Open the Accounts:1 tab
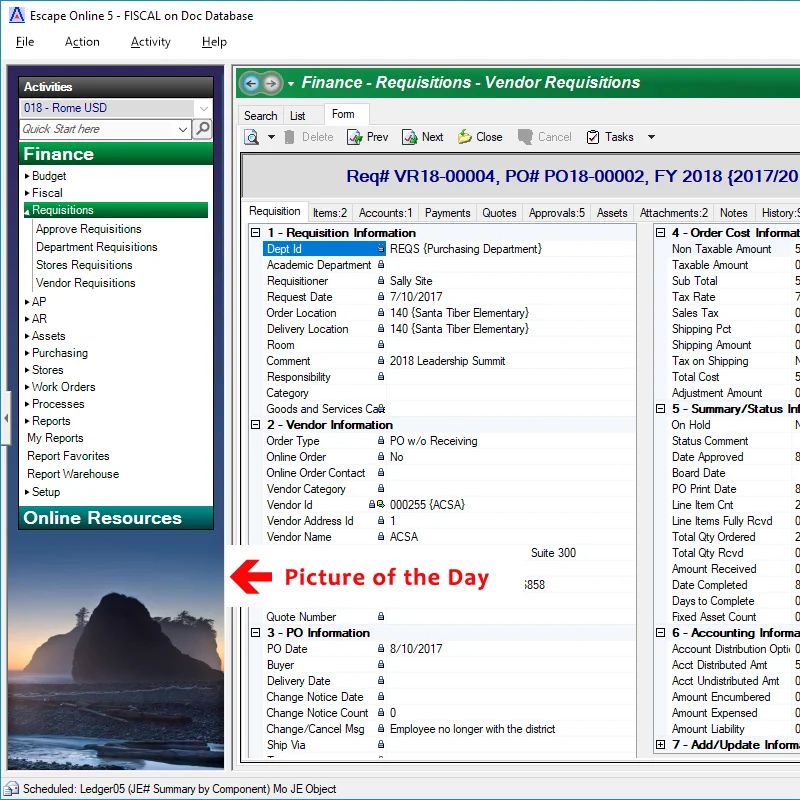800x800 pixels. tap(385, 213)
